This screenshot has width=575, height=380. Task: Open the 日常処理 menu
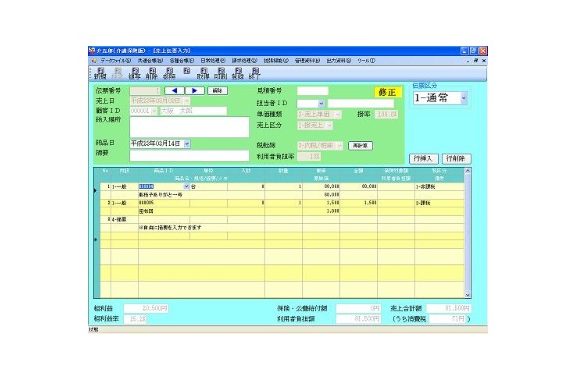point(213,61)
